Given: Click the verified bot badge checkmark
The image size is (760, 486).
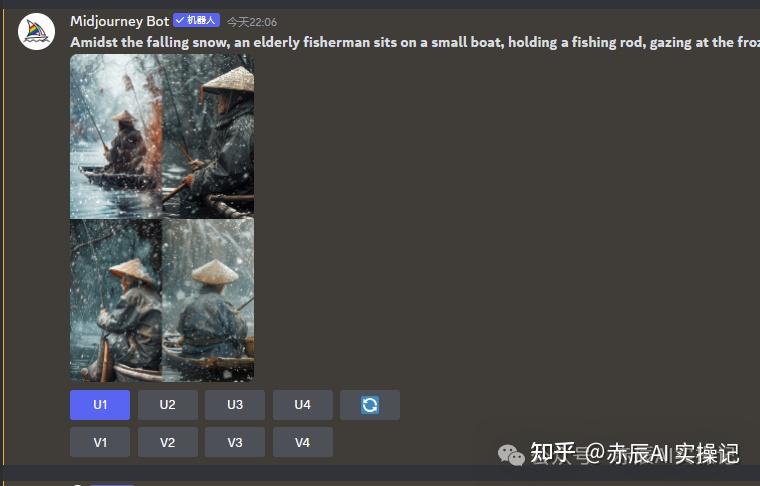Looking at the screenshot, I should tap(180, 20).
